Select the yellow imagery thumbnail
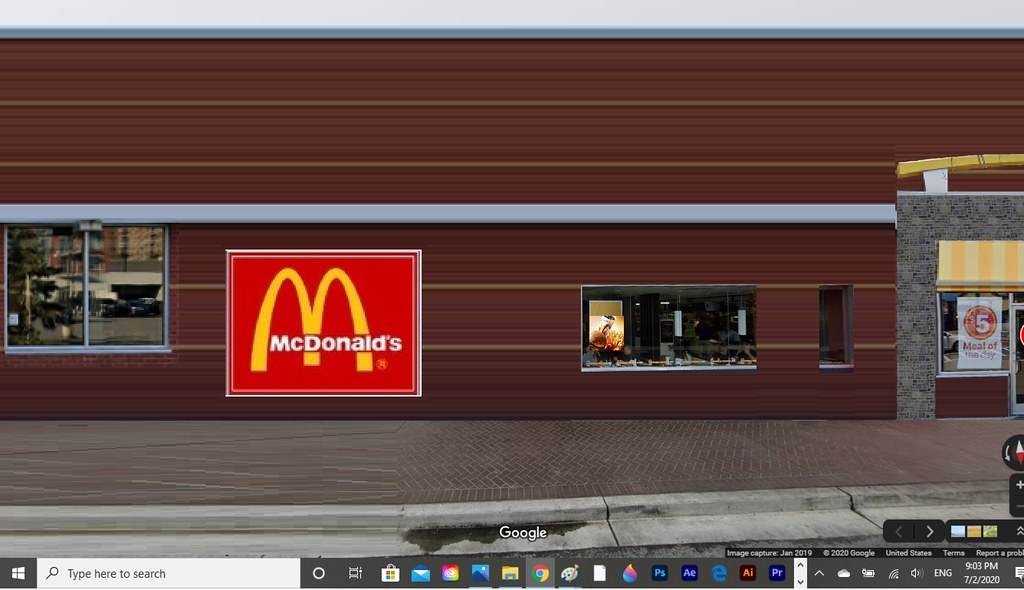 974,531
